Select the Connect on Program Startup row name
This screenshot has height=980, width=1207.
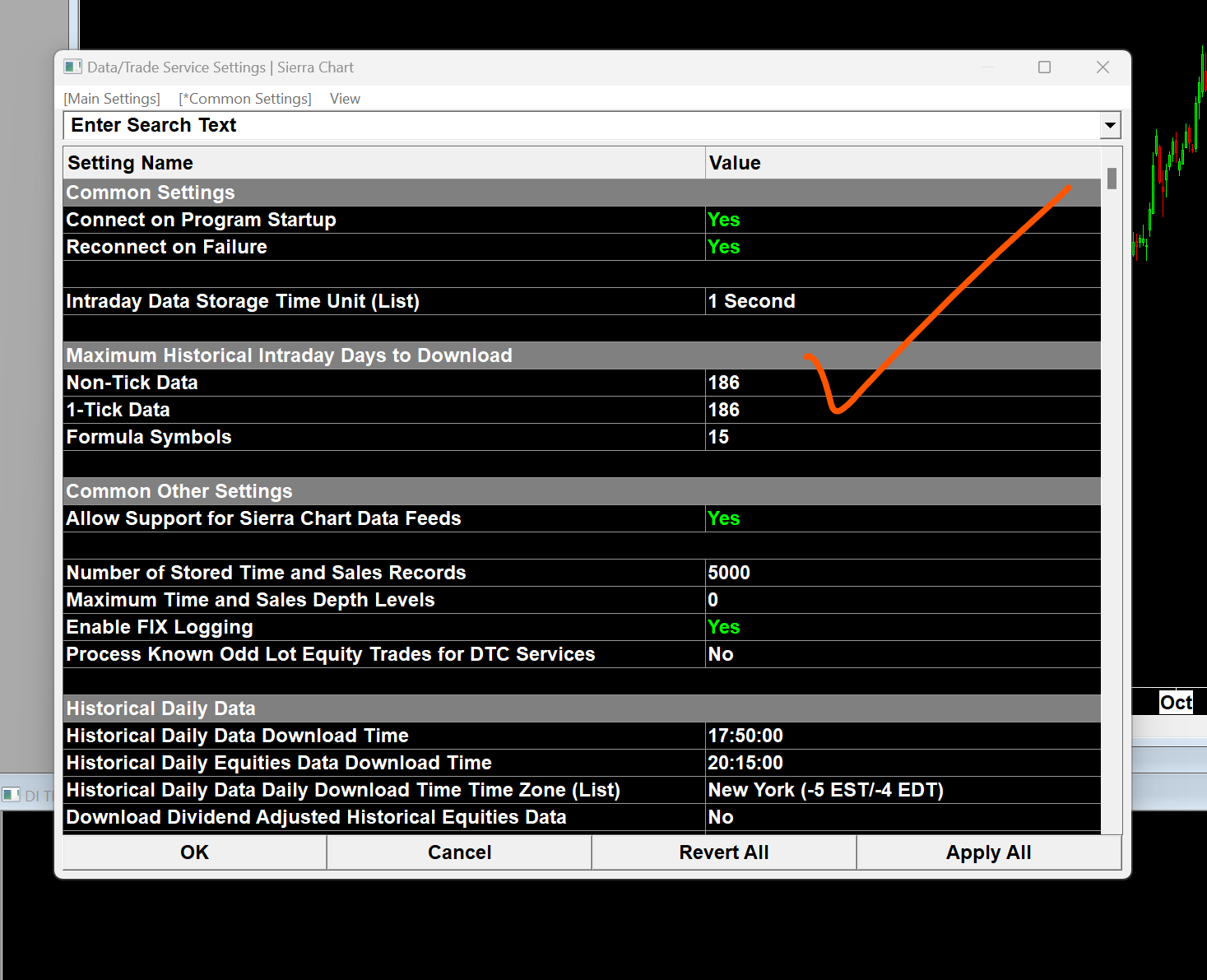pos(384,220)
